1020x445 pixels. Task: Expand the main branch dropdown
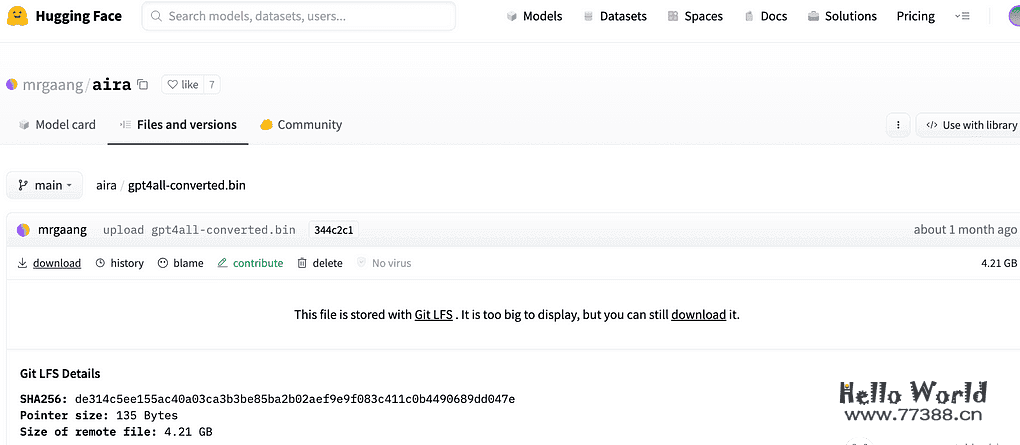45,185
